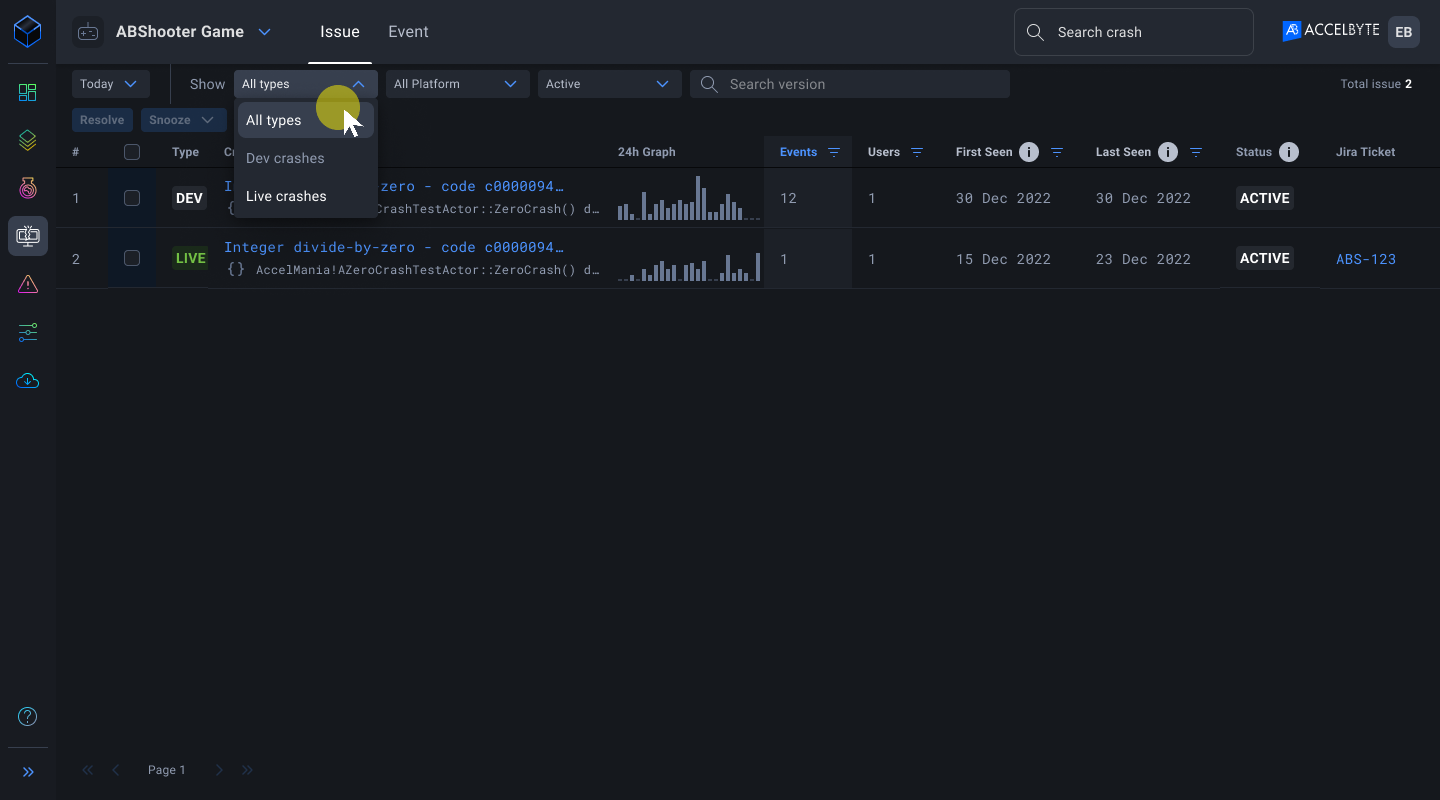Click the Resolve button

[x=102, y=120]
